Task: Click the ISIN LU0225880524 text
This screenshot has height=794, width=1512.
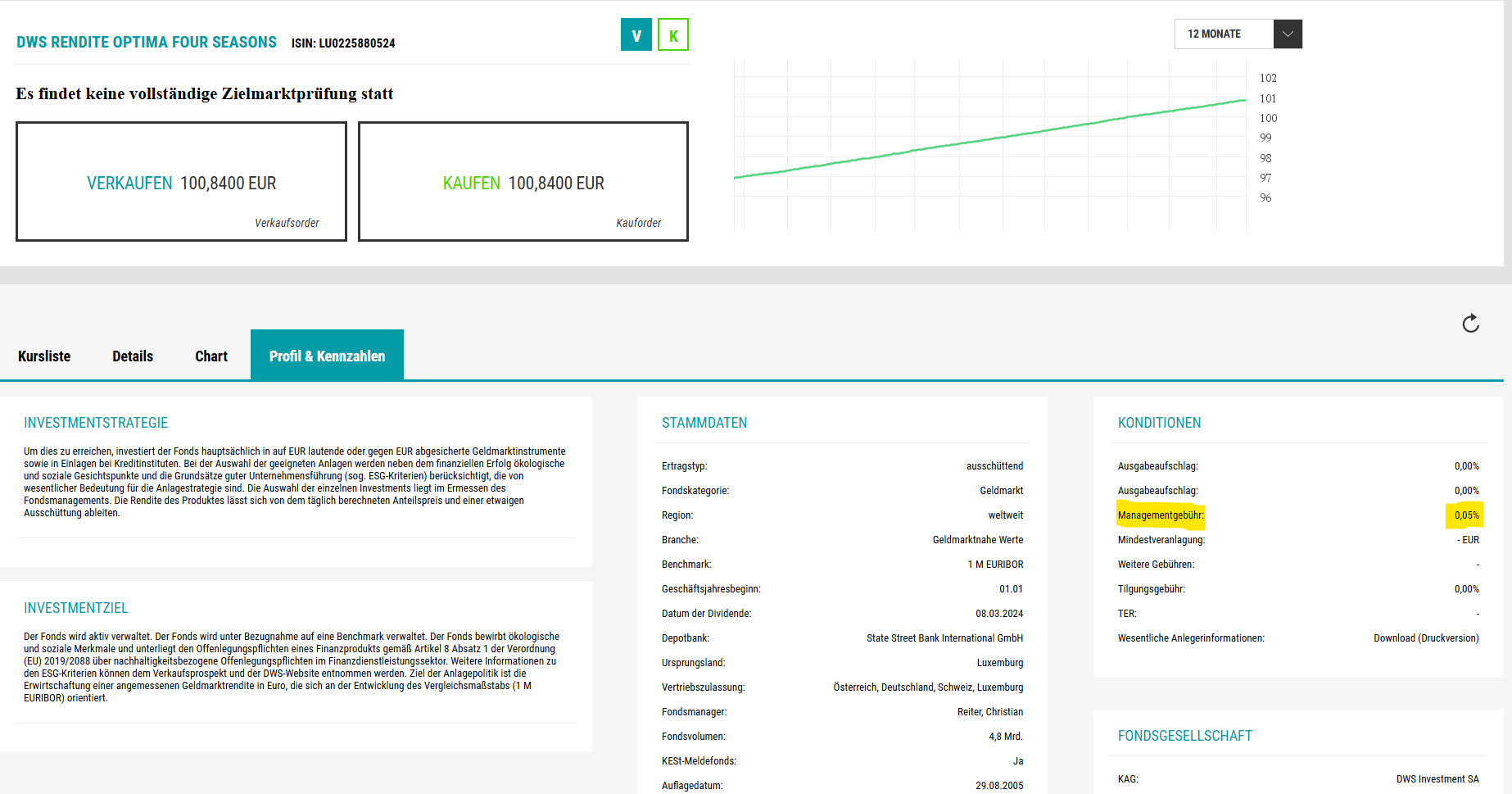Action: point(343,43)
